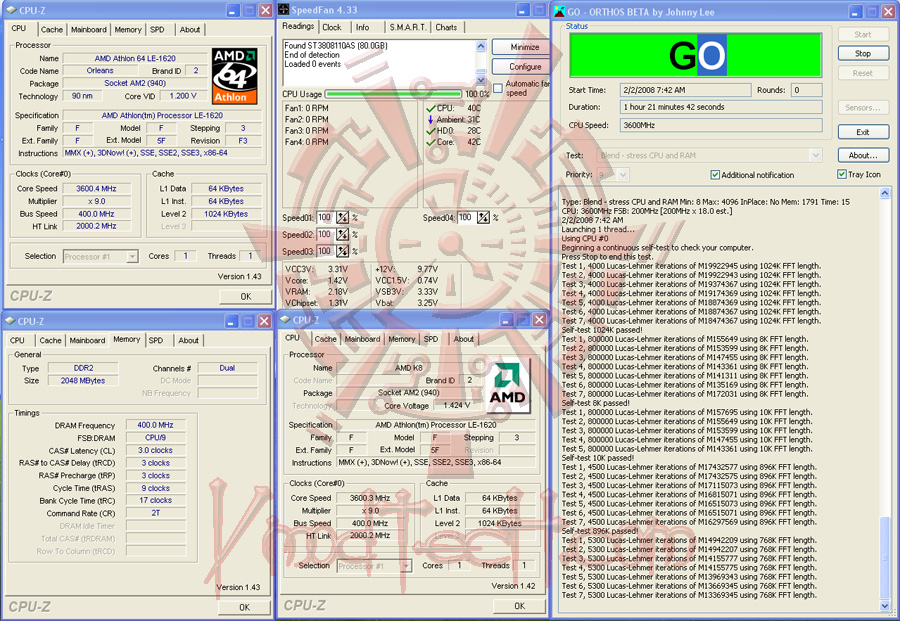Image resolution: width=900 pixels, height=621 pixels.
Task: Click Speed04 spinner arrows in SpeedFan
Action: coord(483,218)
